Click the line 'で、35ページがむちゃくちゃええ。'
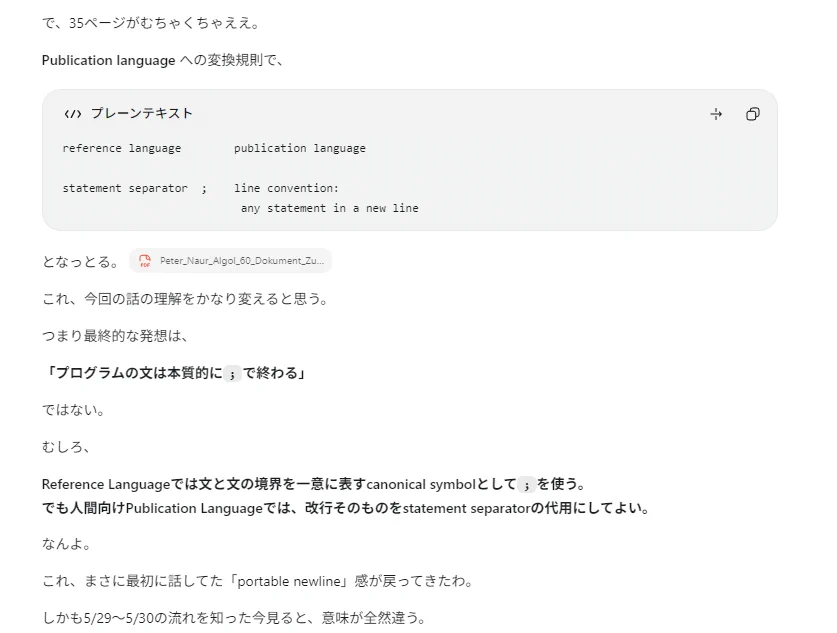The image size is (837, 633). point(150,23)
